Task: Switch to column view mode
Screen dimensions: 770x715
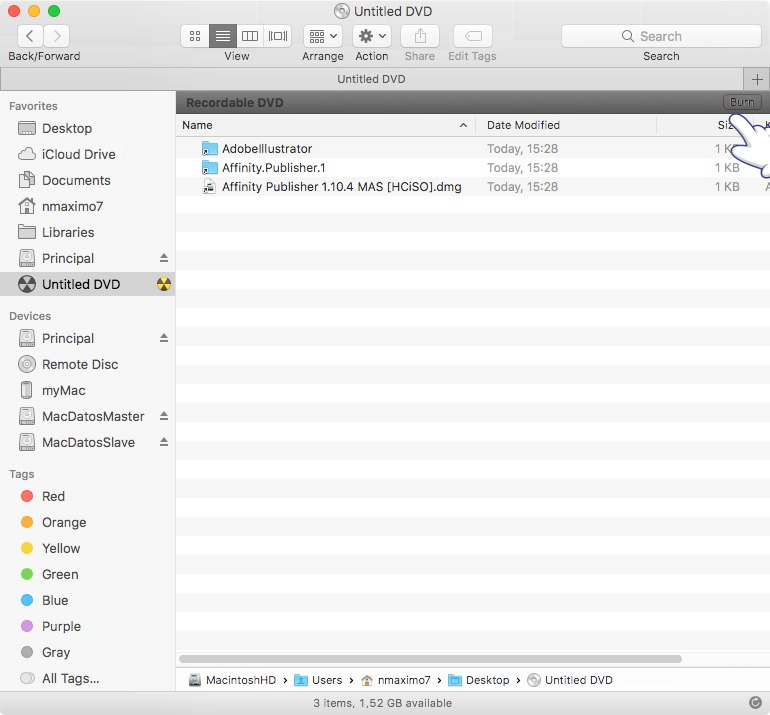Action: pos(251,36)
